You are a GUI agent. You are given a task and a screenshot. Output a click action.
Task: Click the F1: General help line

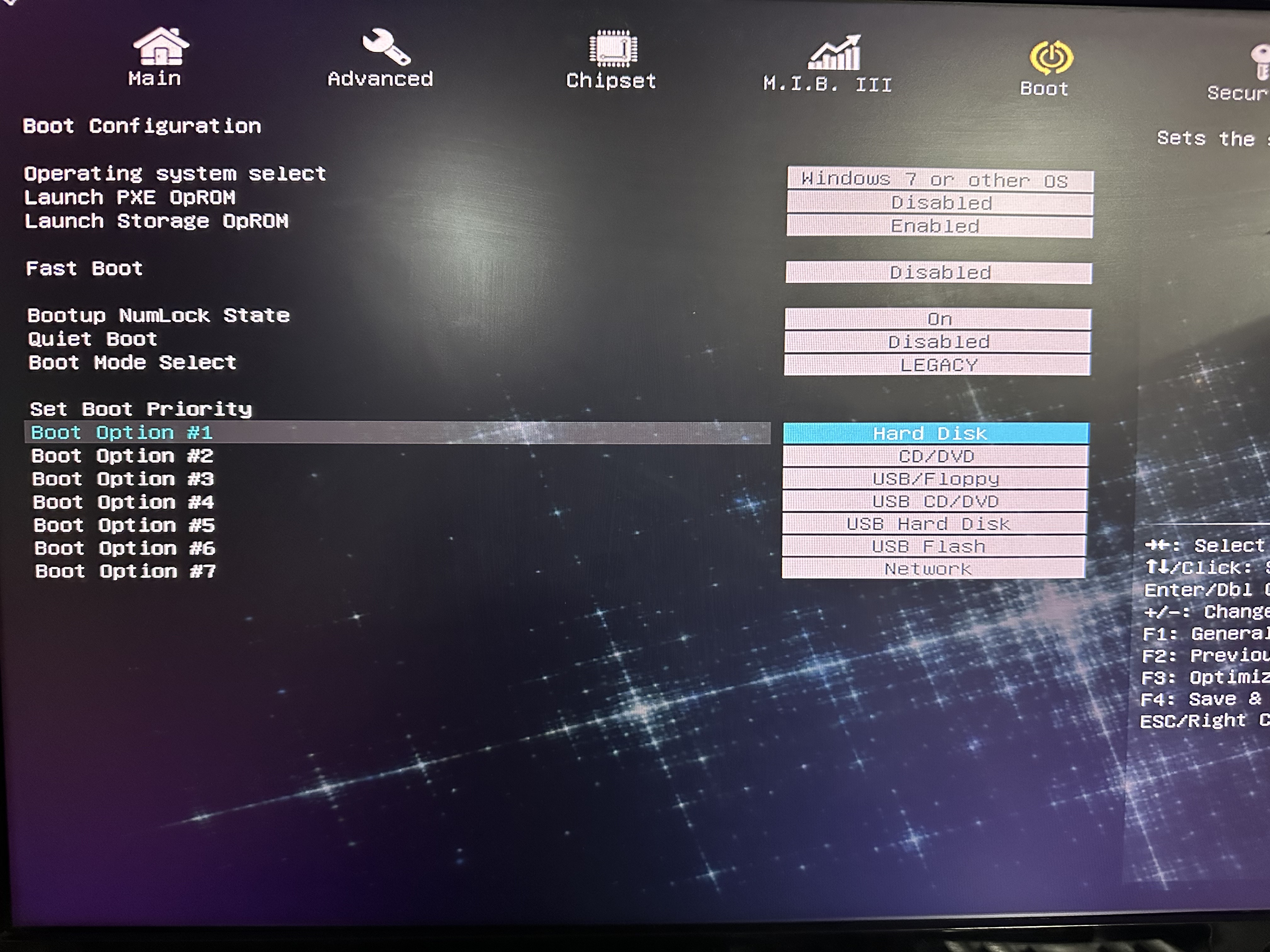(x=1206, y=633)
